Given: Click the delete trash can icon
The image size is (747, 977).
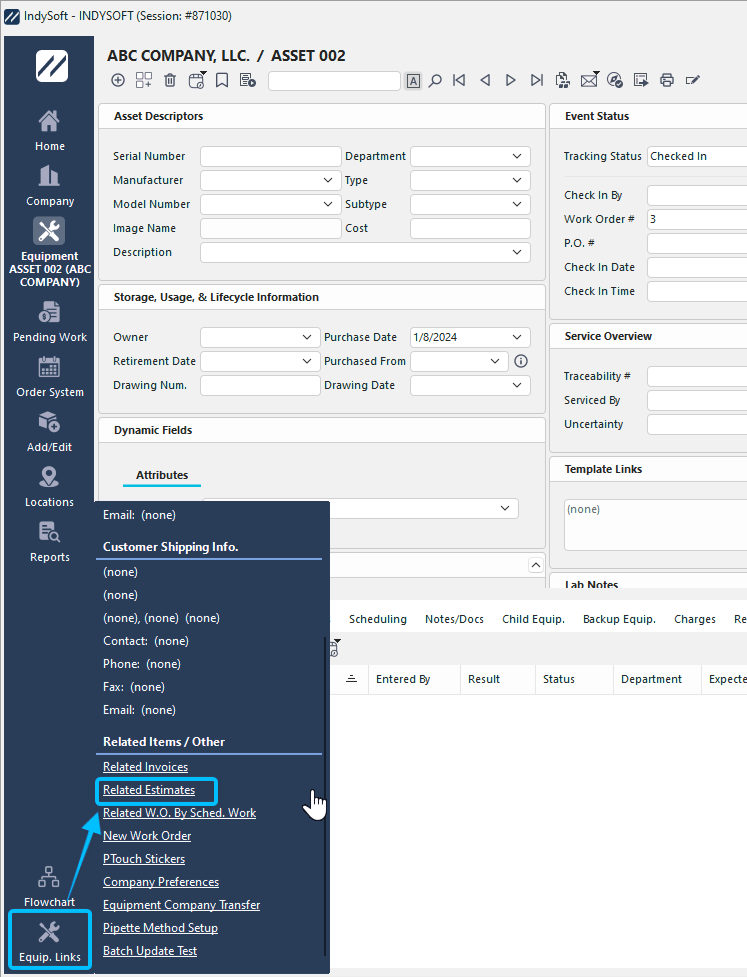Looking at the screenshot, I should point(170,80).
